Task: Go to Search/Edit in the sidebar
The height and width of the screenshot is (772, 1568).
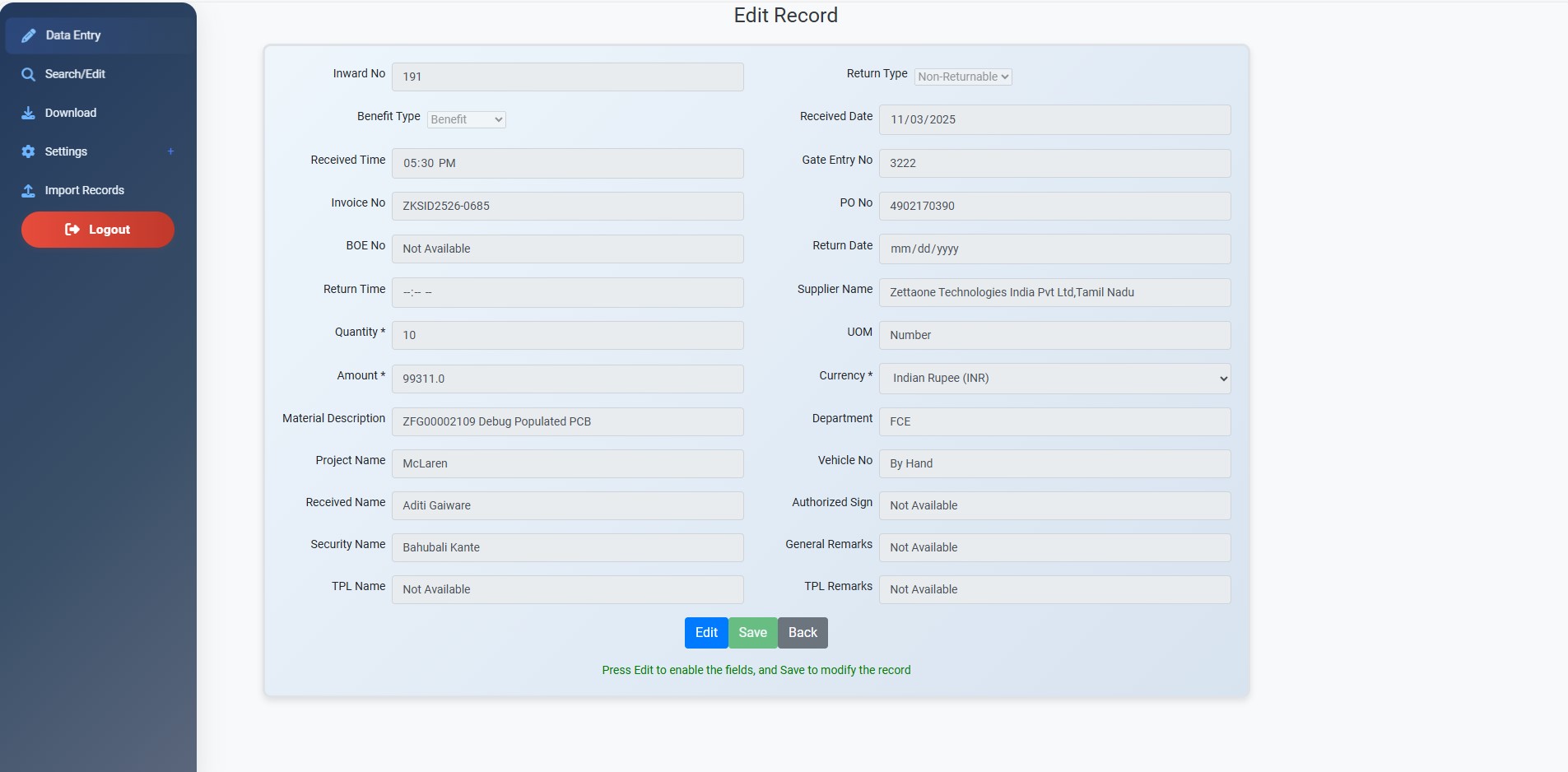Action: point(75,74)
